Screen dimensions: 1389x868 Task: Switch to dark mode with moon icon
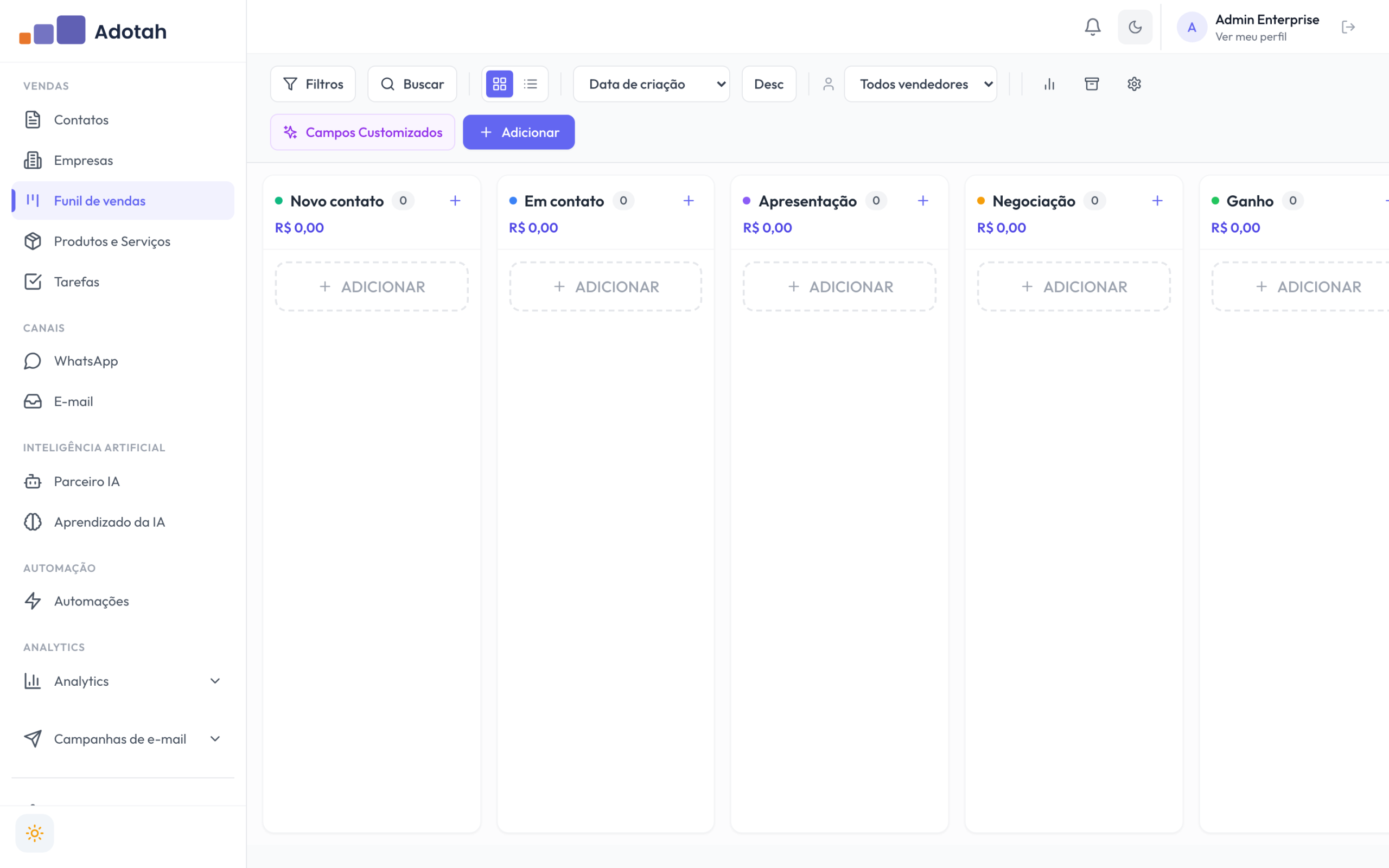pos(1135,27)
